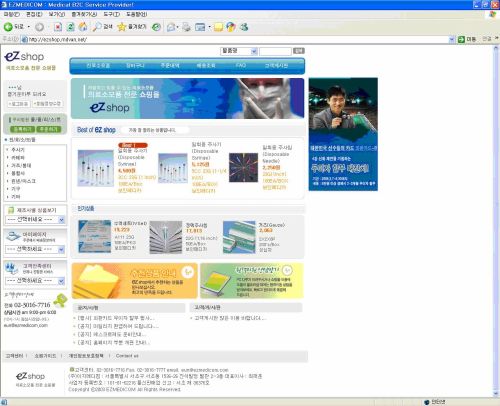Open the 파일(F) File menu
500x406 pixels.
click(12, 14)
